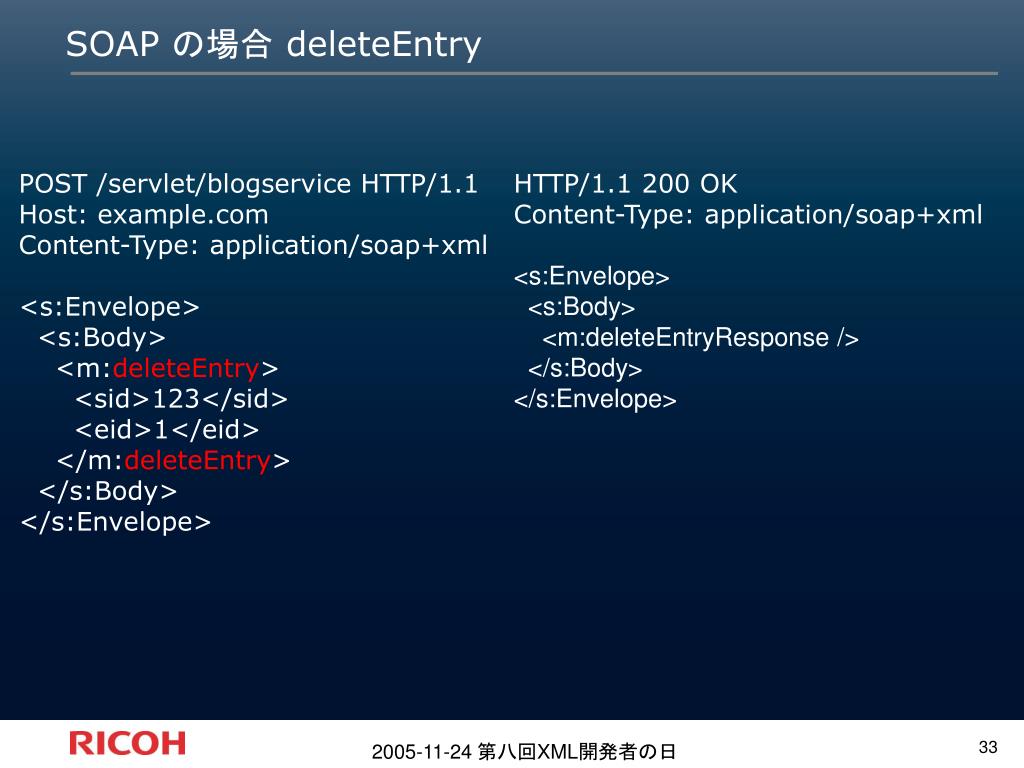Click the slide number 33
1024x768 pixels.
coord(988,746)
